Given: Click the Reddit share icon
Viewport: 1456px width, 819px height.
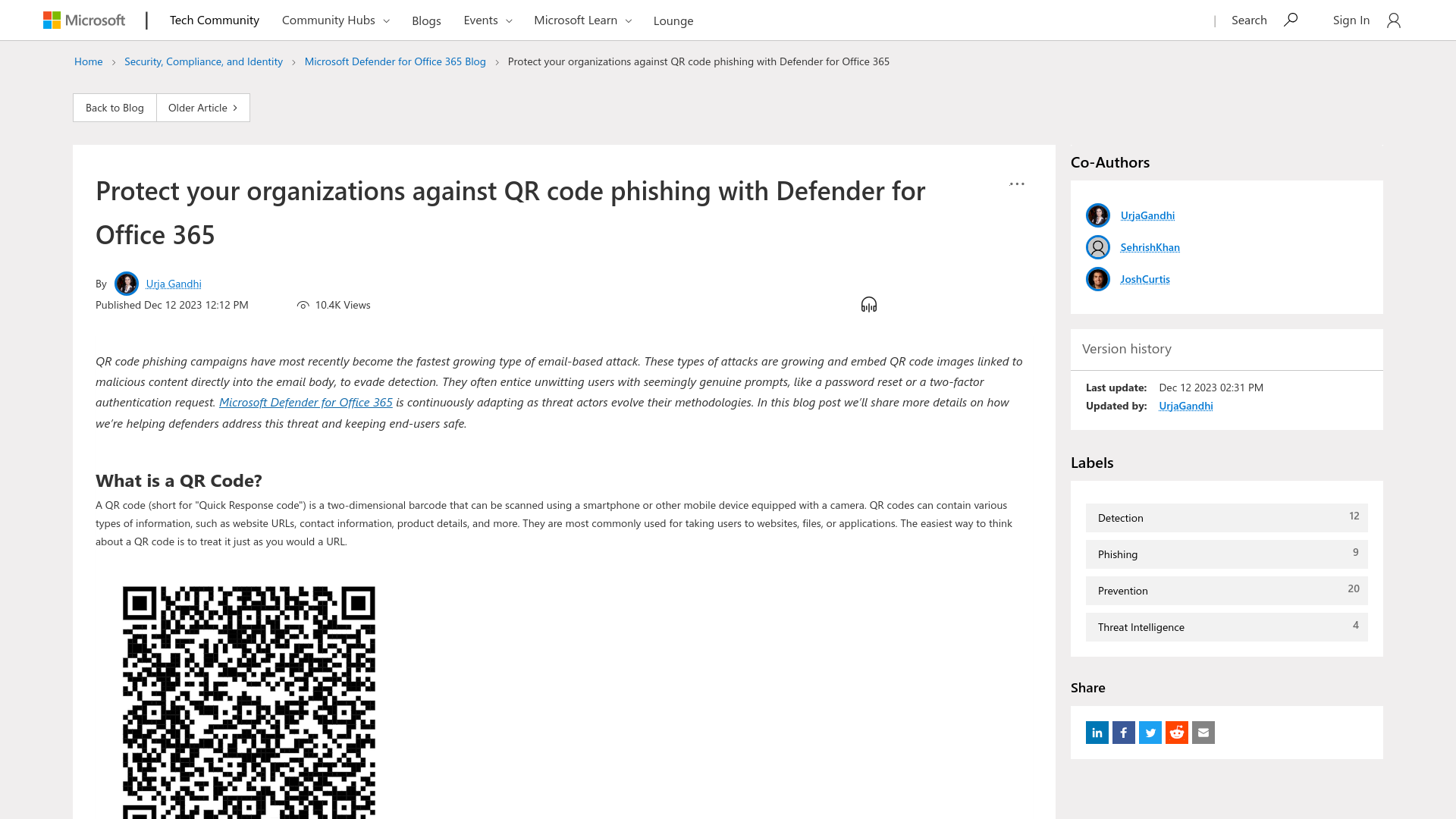Looking at the screenshot, I should coord(1177,732).
